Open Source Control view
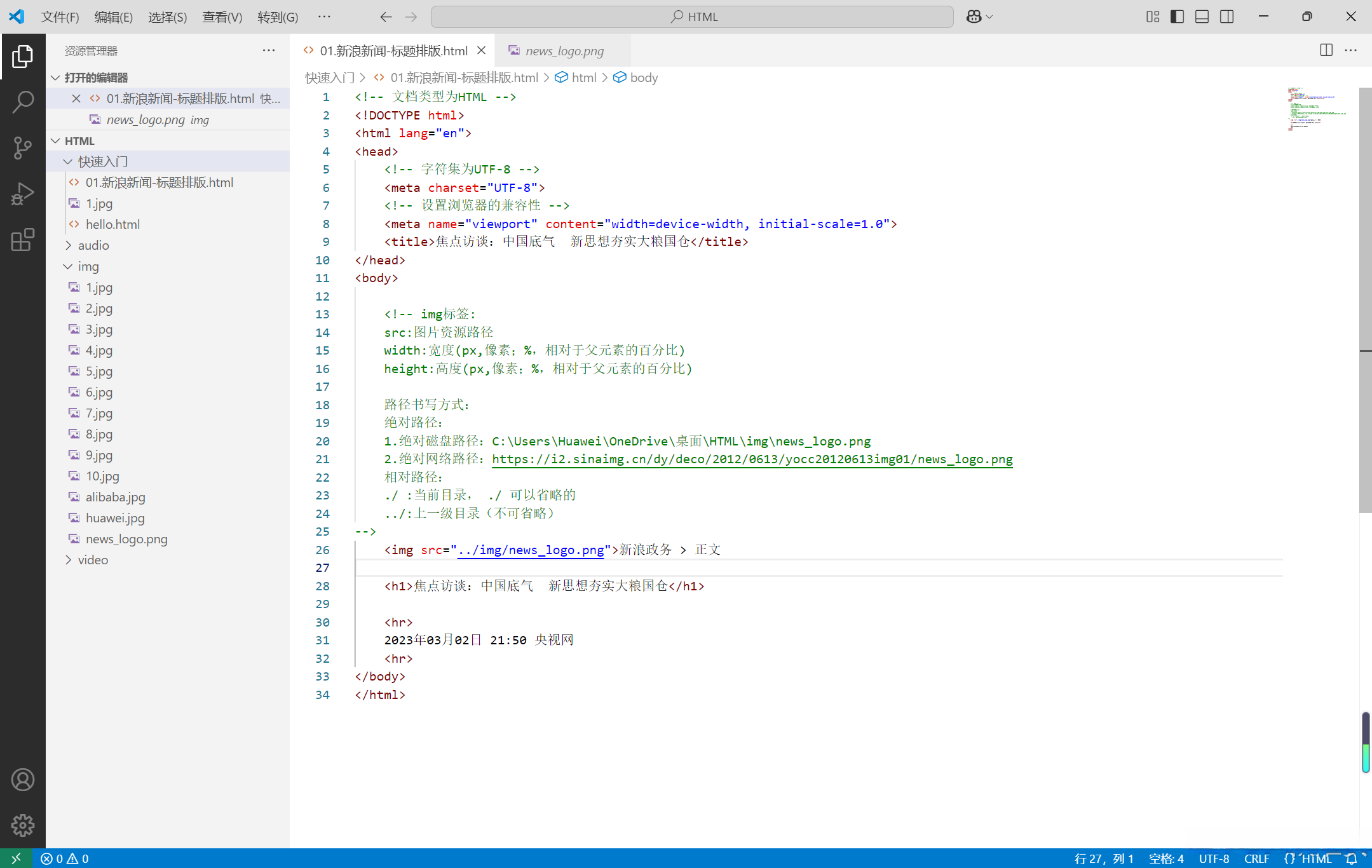This screenshot has height=868, width=1372. pos(23,147)
